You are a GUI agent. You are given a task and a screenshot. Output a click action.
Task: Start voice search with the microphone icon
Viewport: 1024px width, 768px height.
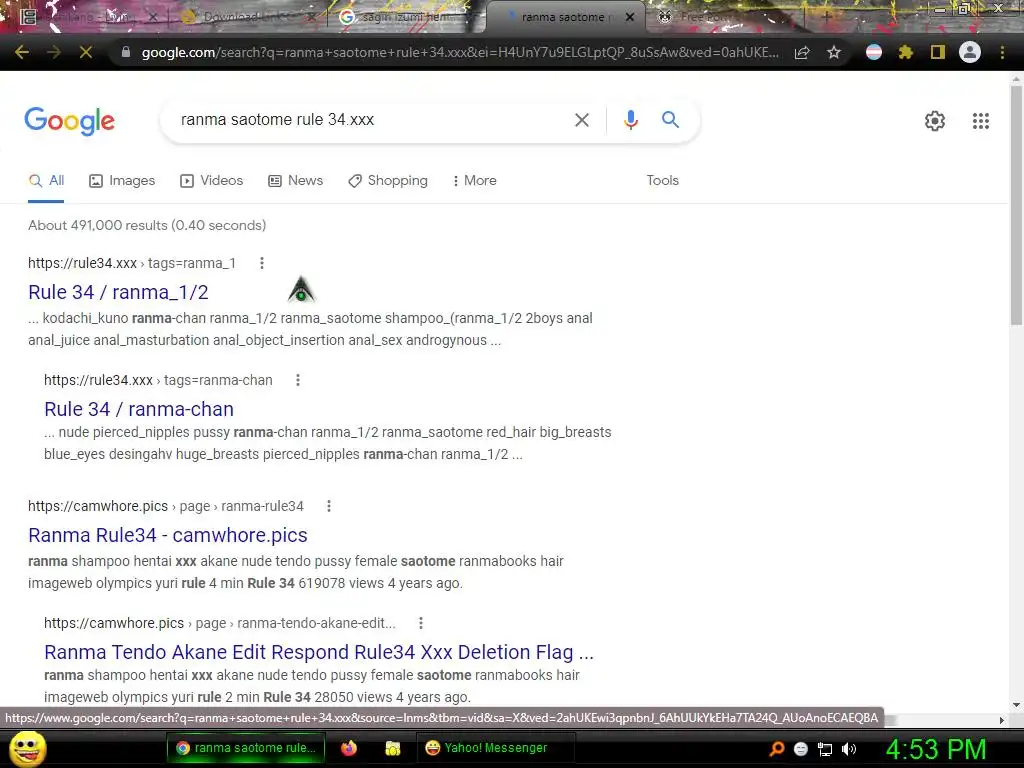point(631,120)
